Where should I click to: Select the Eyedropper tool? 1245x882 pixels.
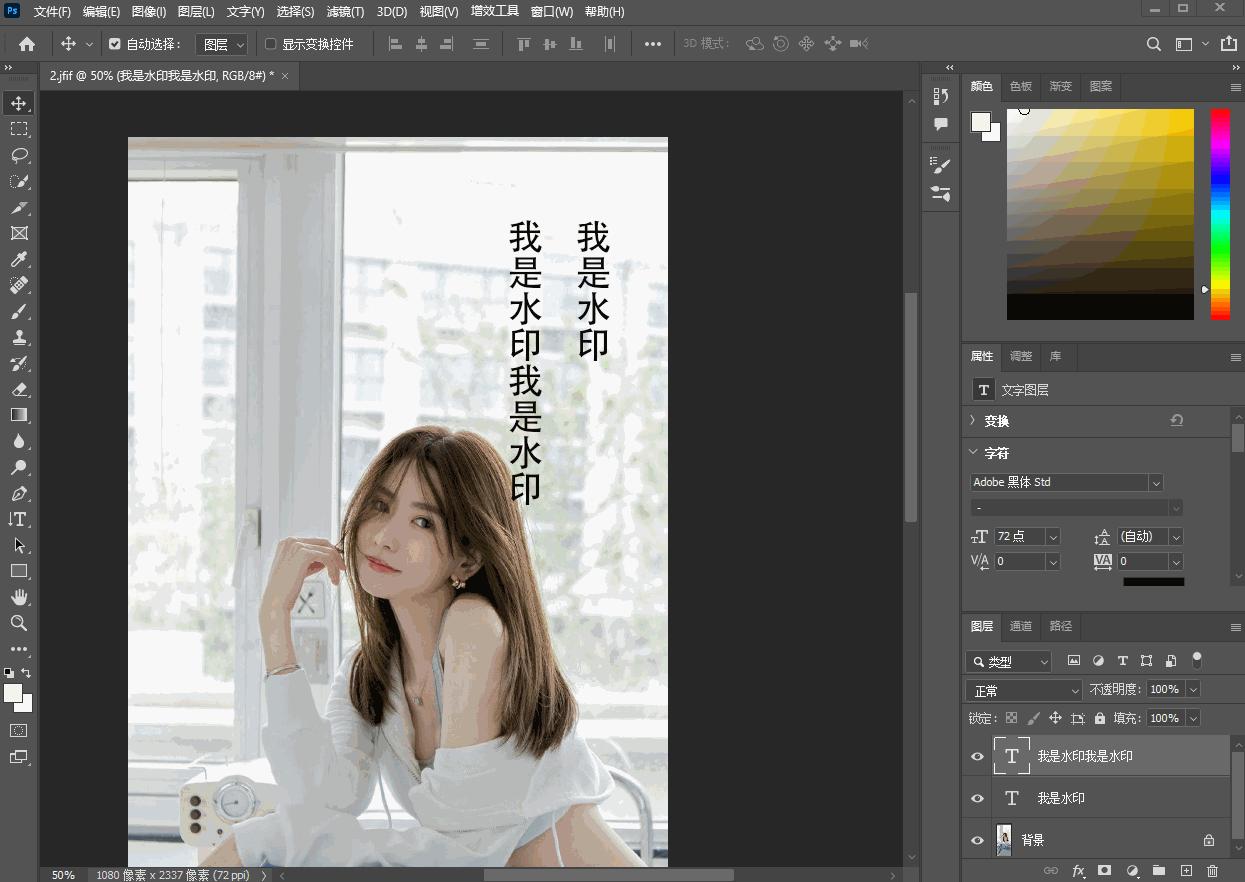19,260
